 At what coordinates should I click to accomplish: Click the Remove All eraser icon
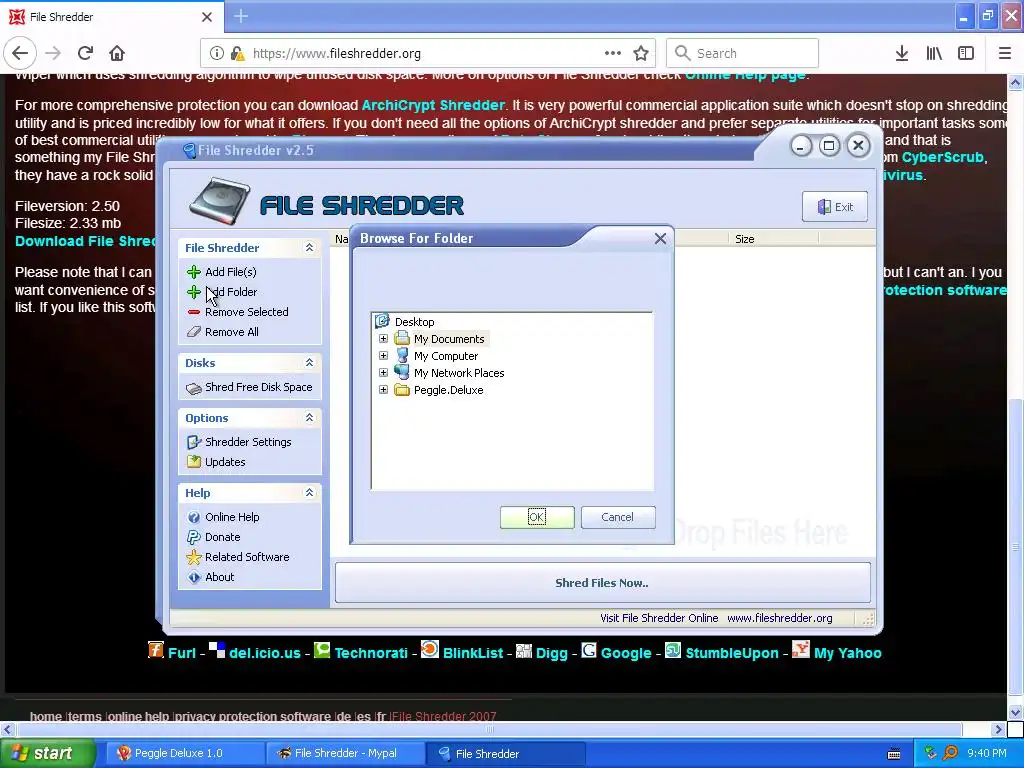point(194,332)
